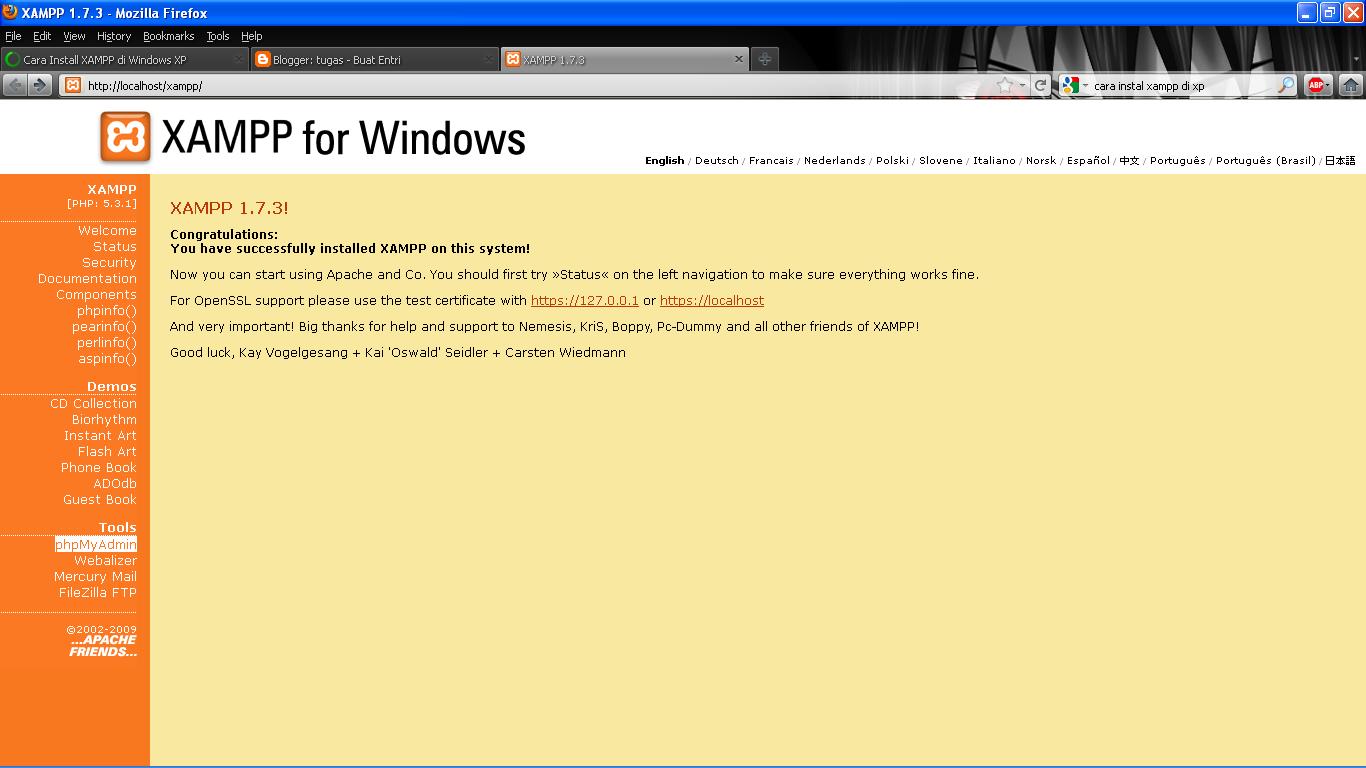The width and height of the screenshot is (1366, 768).
Task: Open the Bookmarks menu
Action: click(x=168, y=36)
